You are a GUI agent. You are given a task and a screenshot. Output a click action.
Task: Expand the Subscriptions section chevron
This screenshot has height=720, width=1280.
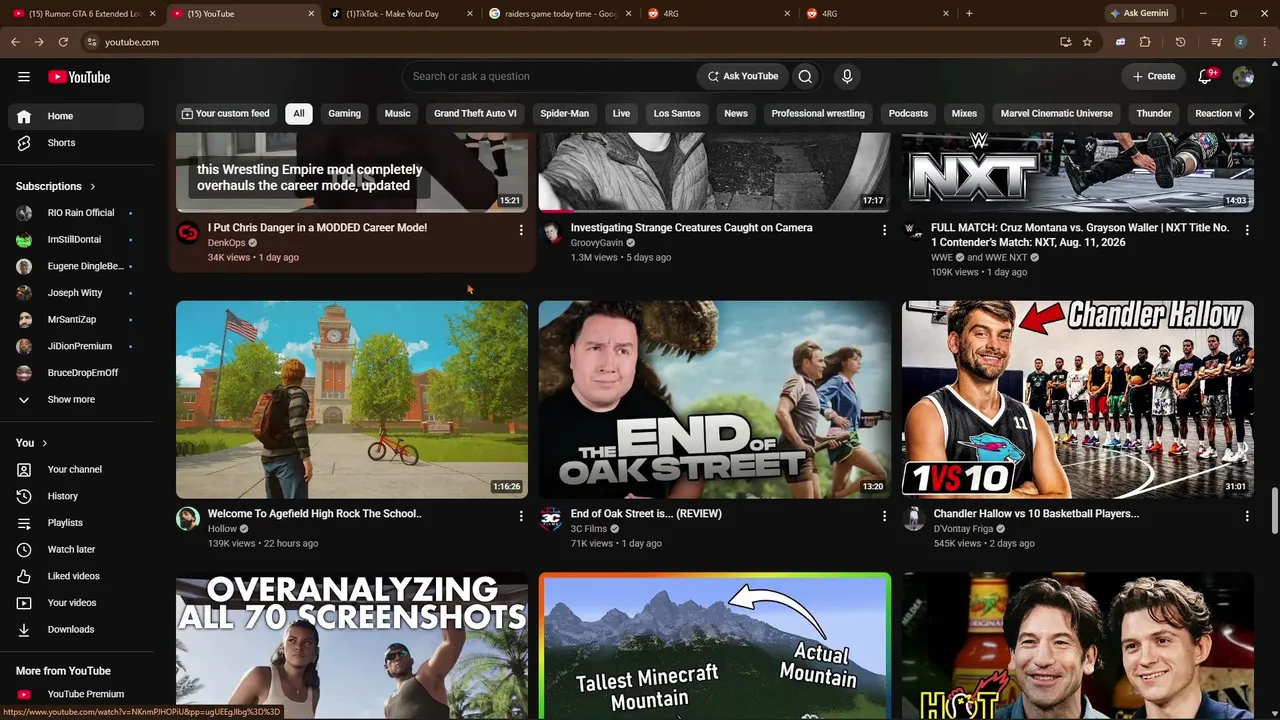pos(93,187)
